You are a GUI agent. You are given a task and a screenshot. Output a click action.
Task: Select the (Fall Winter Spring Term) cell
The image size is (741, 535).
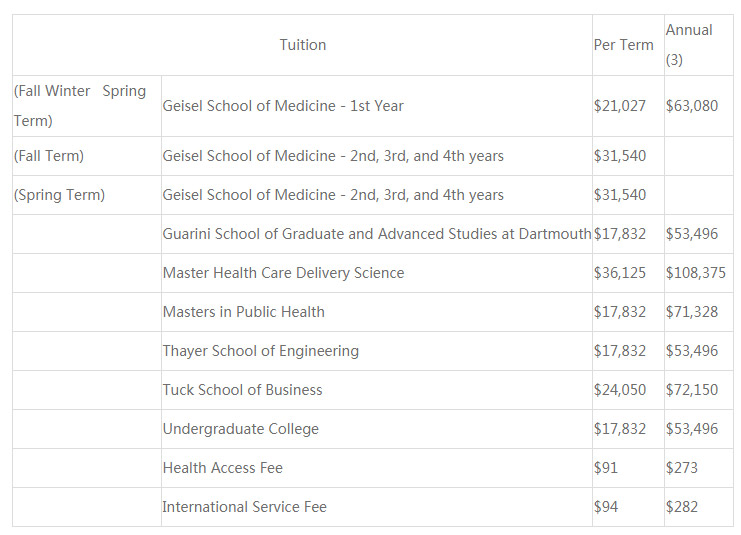click(x=80, y=106)
